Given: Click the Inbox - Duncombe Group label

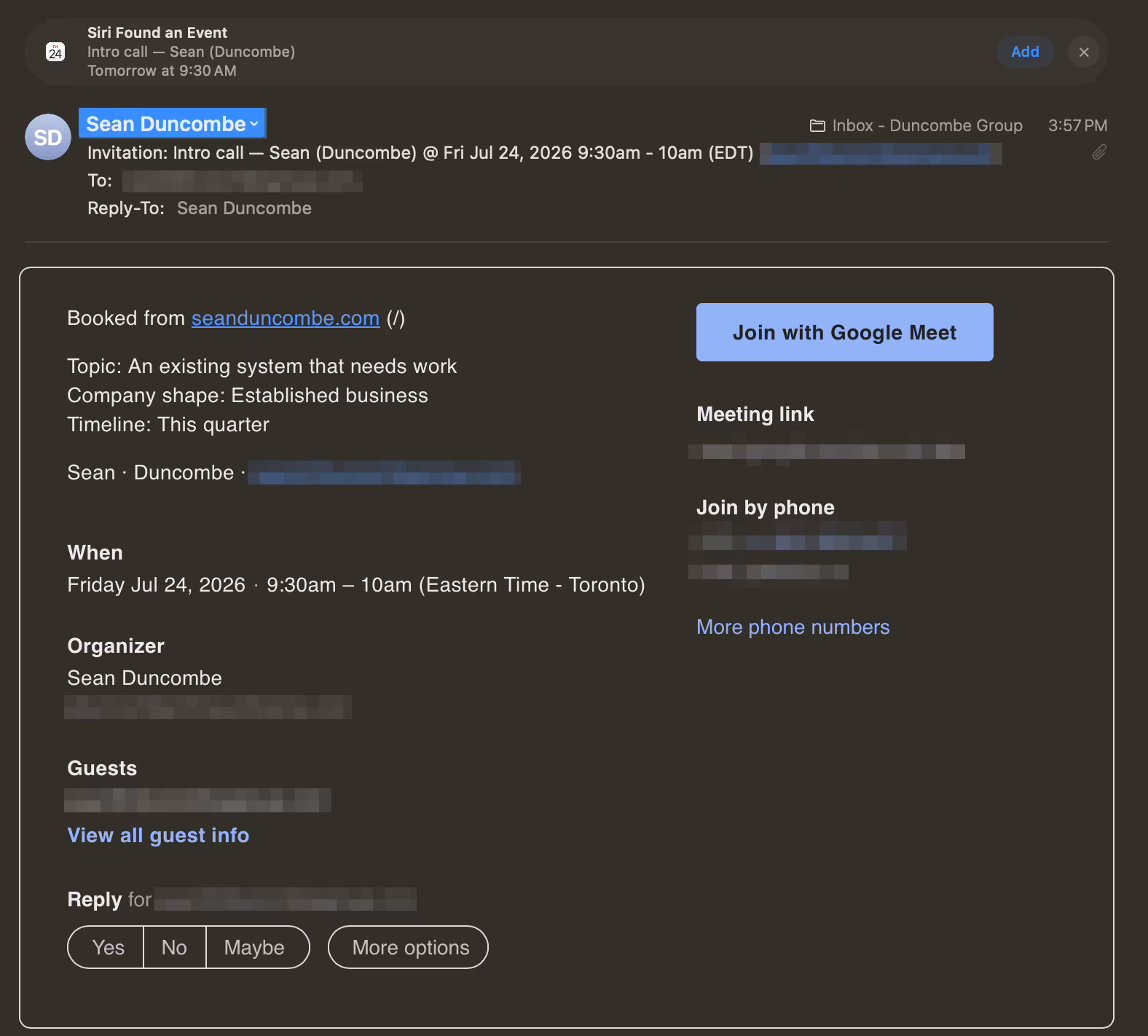Looking at the screenshot, I should [927, 126].
